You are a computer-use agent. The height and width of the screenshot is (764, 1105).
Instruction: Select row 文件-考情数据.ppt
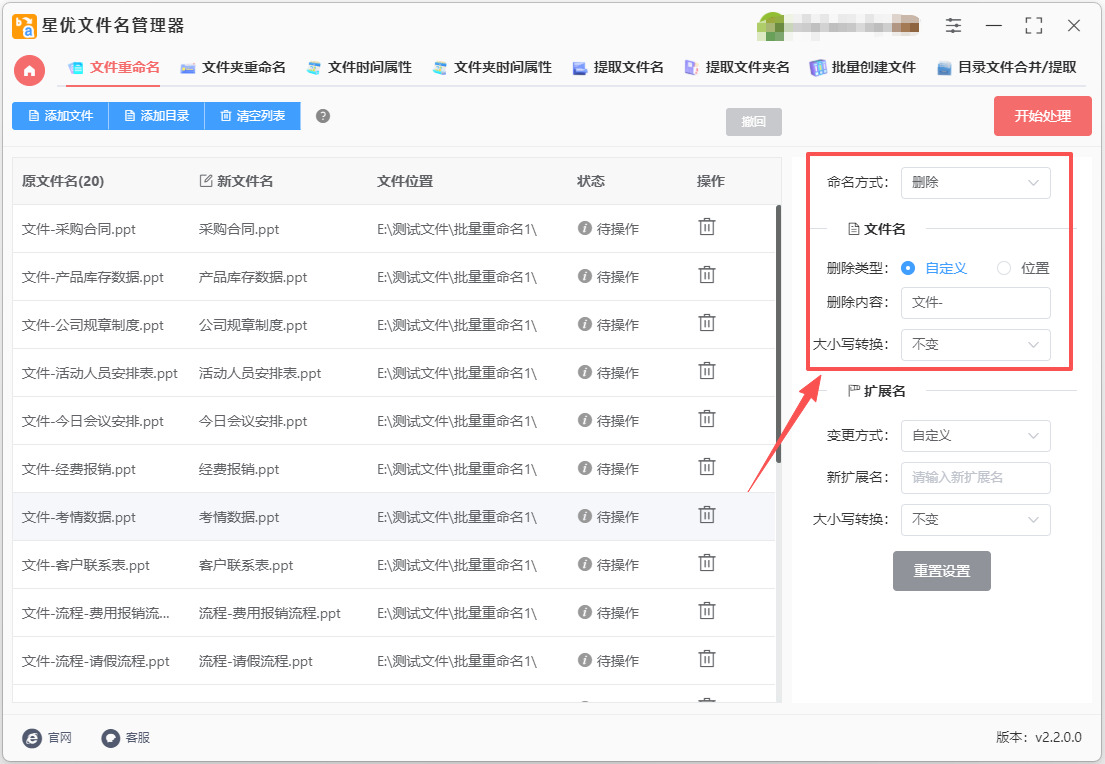(393, 517)
